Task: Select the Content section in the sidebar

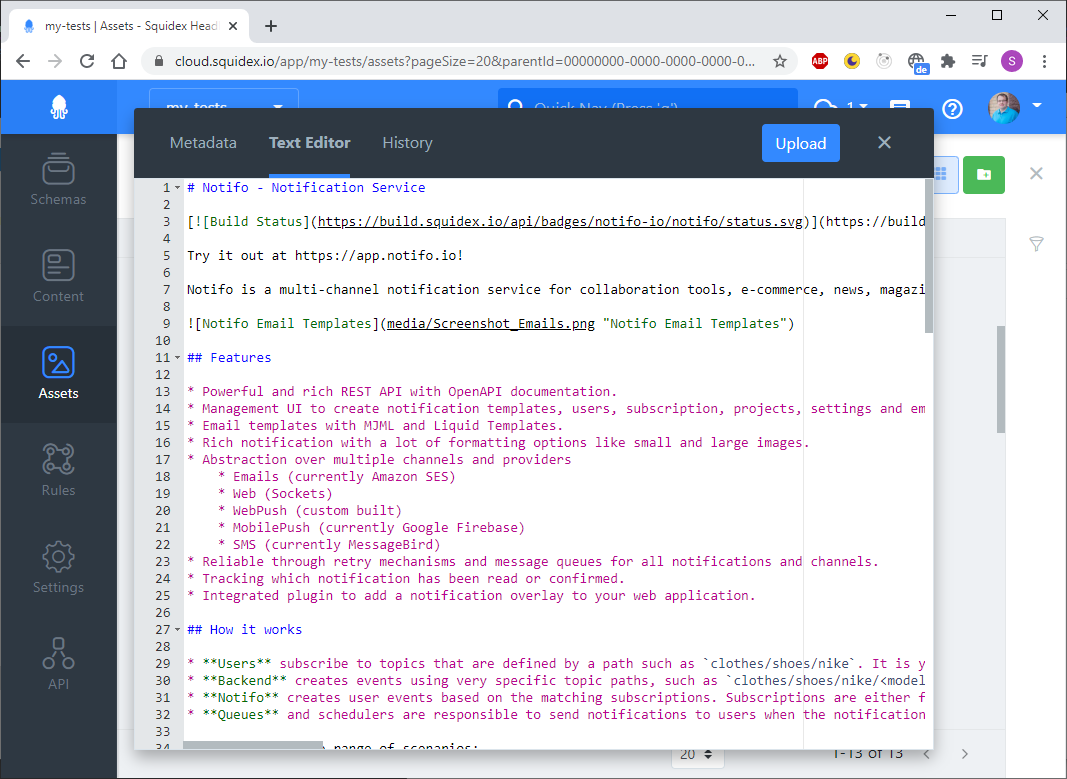Action: (x=58, y=277)
